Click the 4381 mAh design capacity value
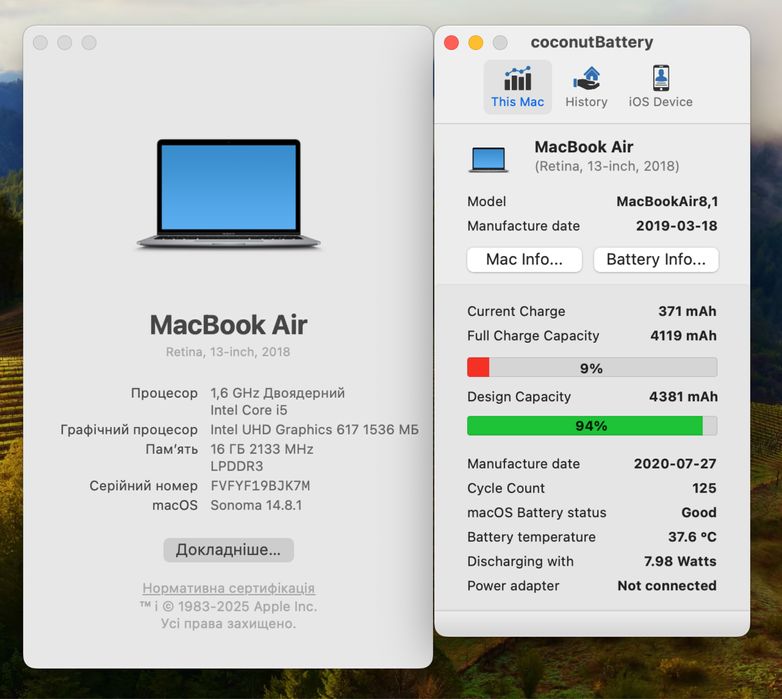 (683, 397)
